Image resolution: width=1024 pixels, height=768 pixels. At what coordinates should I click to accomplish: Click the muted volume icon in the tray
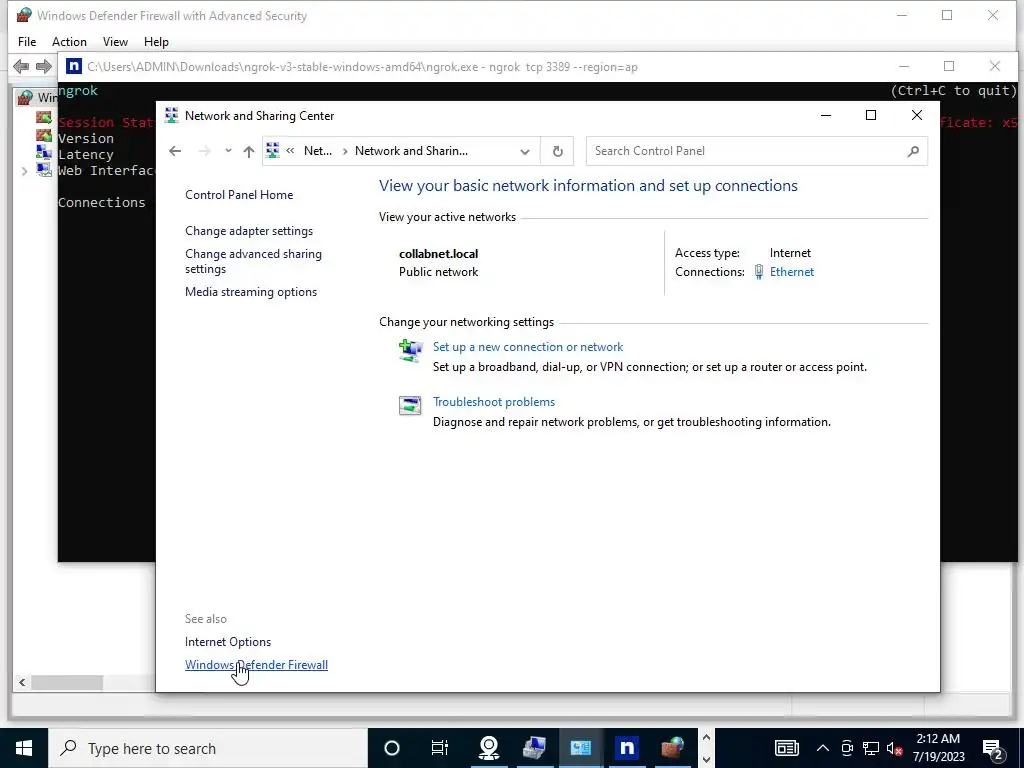[895, 748]
